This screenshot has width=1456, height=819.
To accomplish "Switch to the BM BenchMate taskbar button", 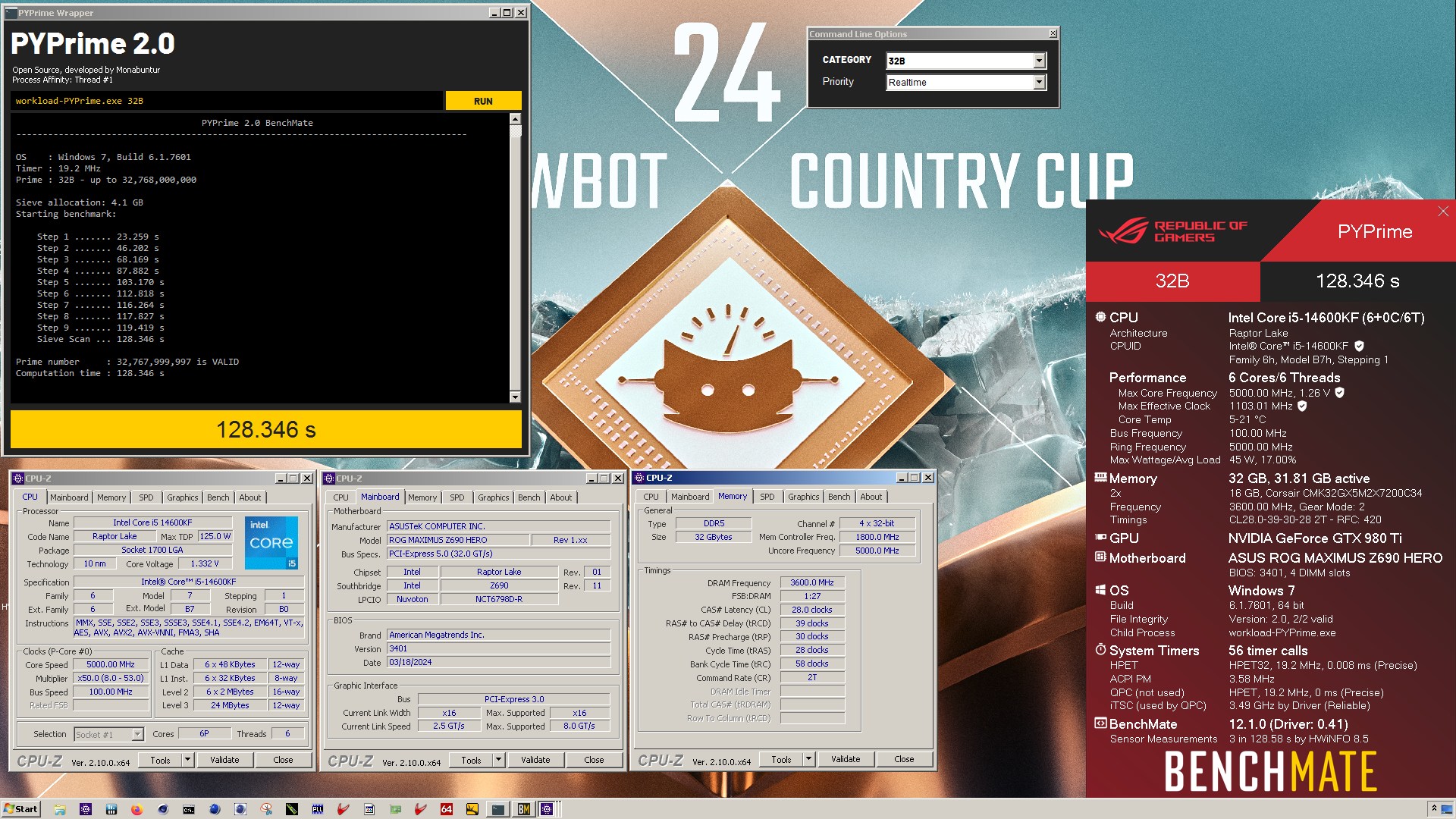I will tap(524, 809).
